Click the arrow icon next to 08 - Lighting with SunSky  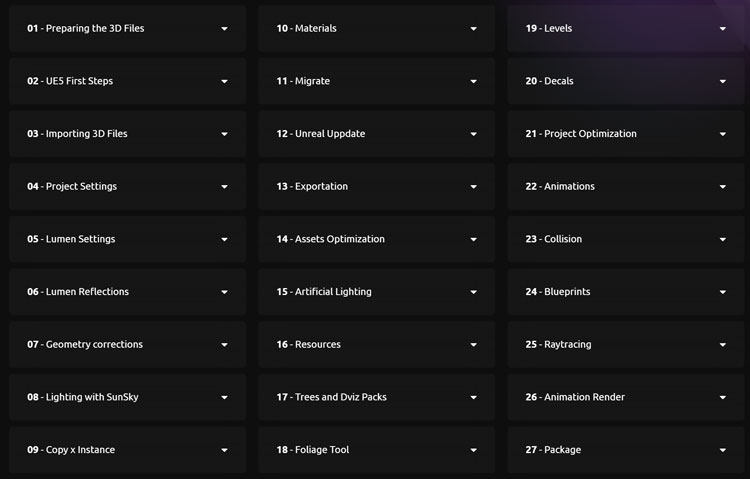click(224, 398)
